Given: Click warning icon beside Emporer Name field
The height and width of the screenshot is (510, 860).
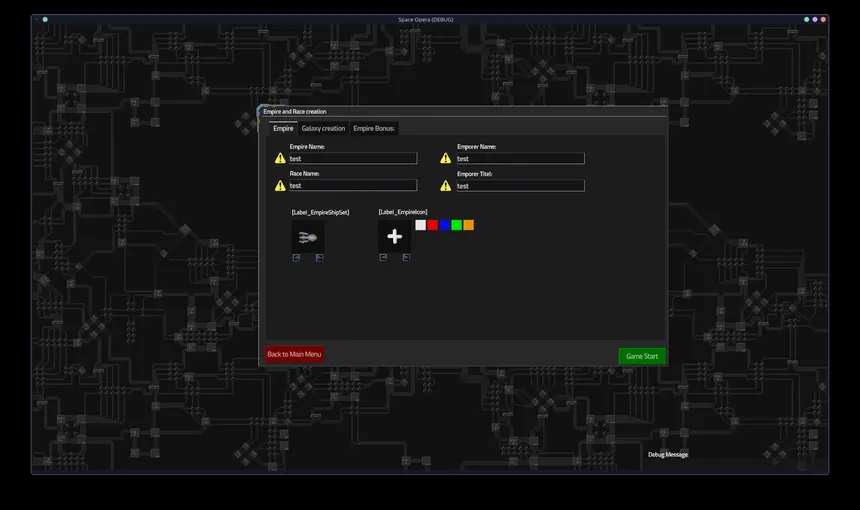Looking at the screenshot, I should (445, 158).
